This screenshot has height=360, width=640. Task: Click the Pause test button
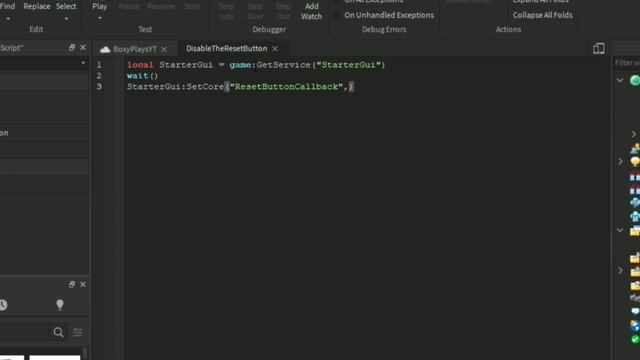(x=129, y=7)
